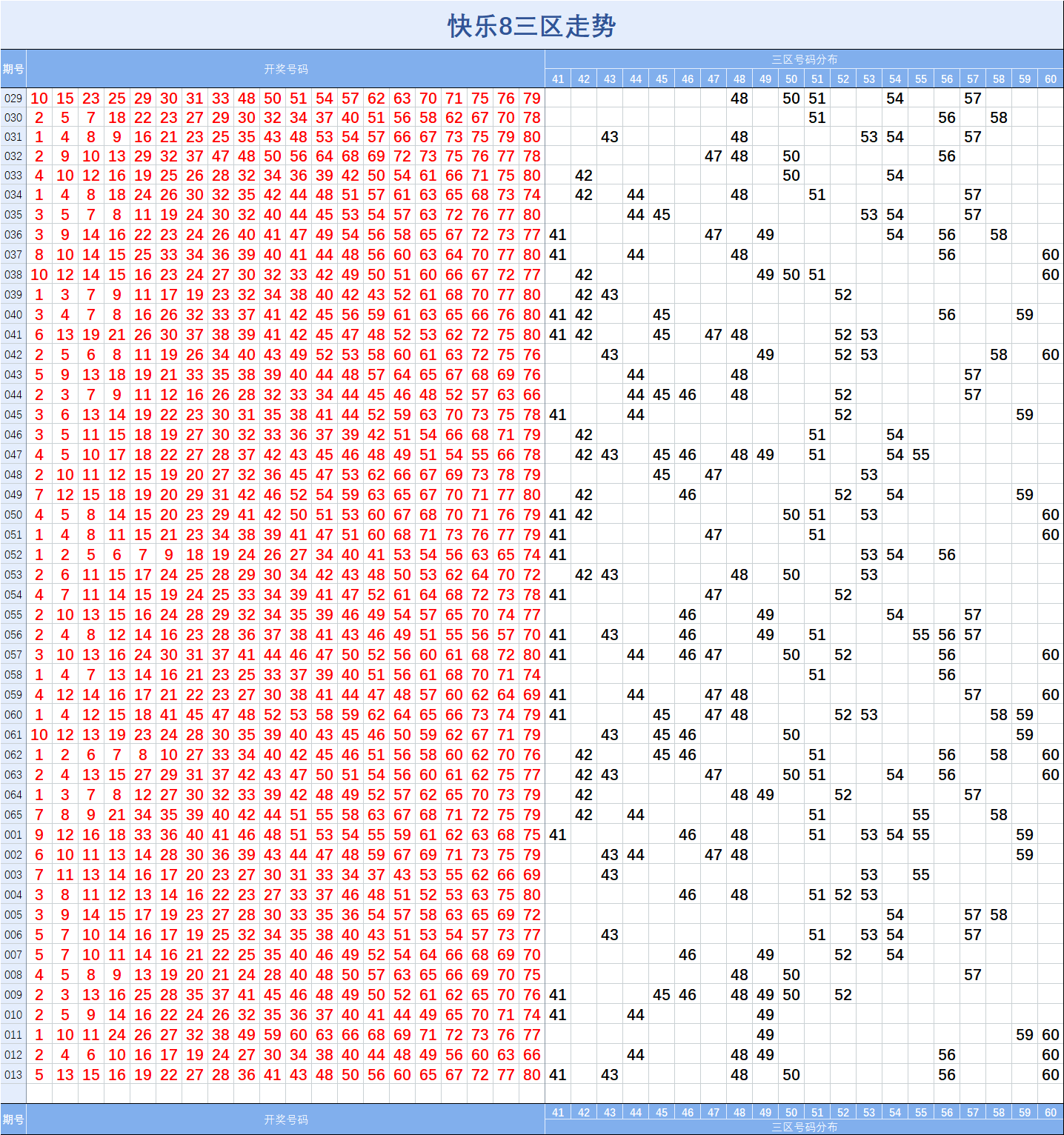Click black 58 in period 005 distribution
This screenshot has height=1135, width=1064.
pyautogui.click(x=999, y=915)
